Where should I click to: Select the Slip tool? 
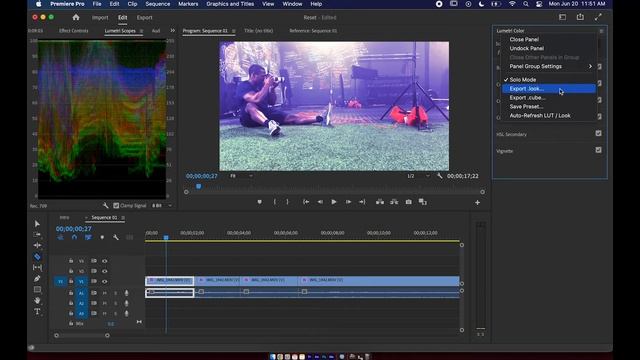37,267
